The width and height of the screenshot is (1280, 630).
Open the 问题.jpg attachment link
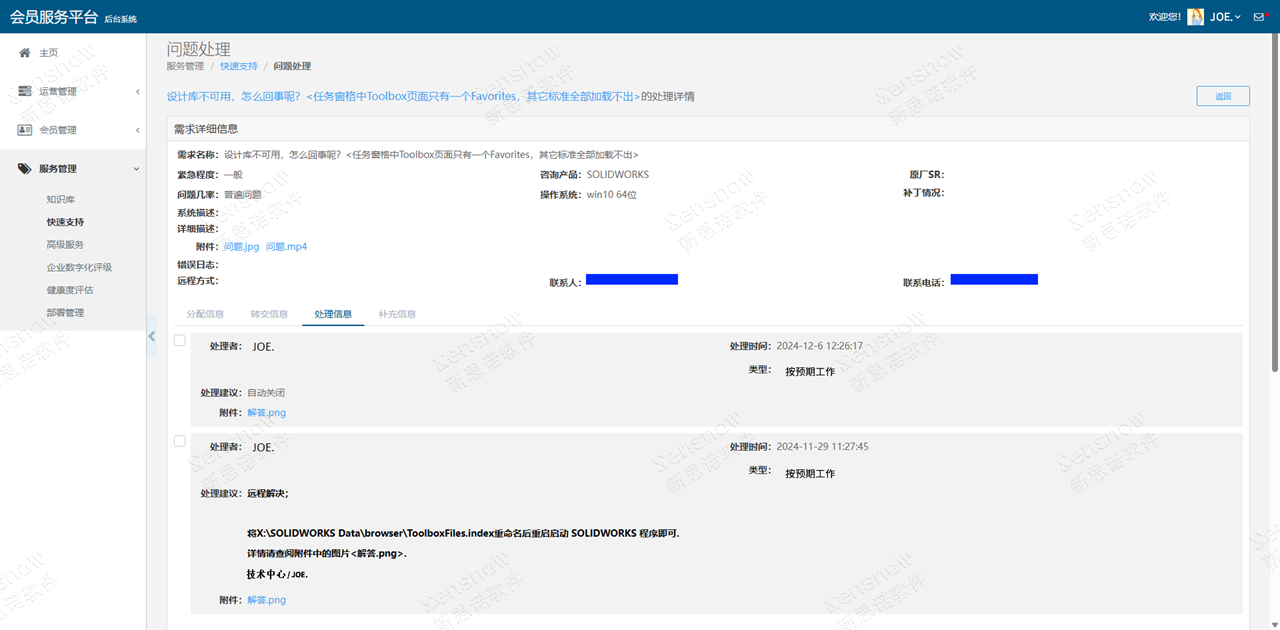pyautogui.click(x=241, y=247)
